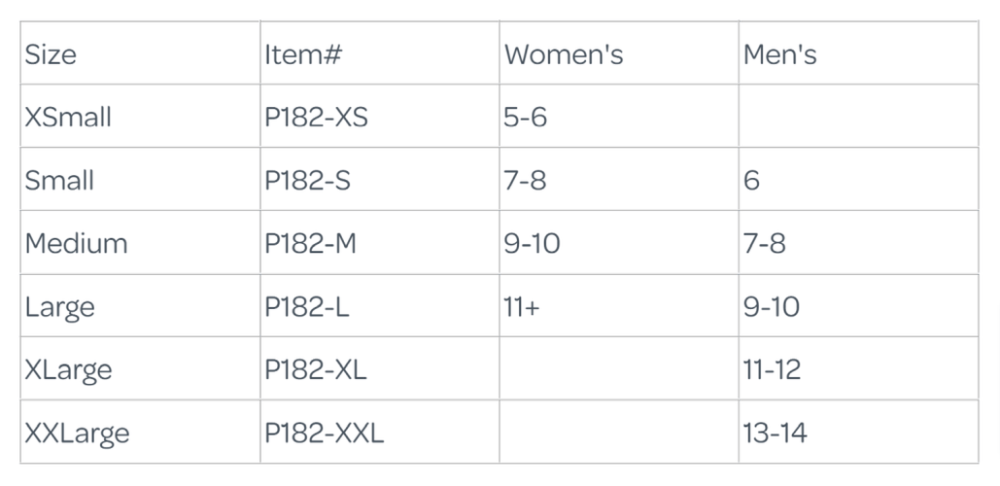
Task: Click women's size 5-6 cell
Action: [526, 117]
